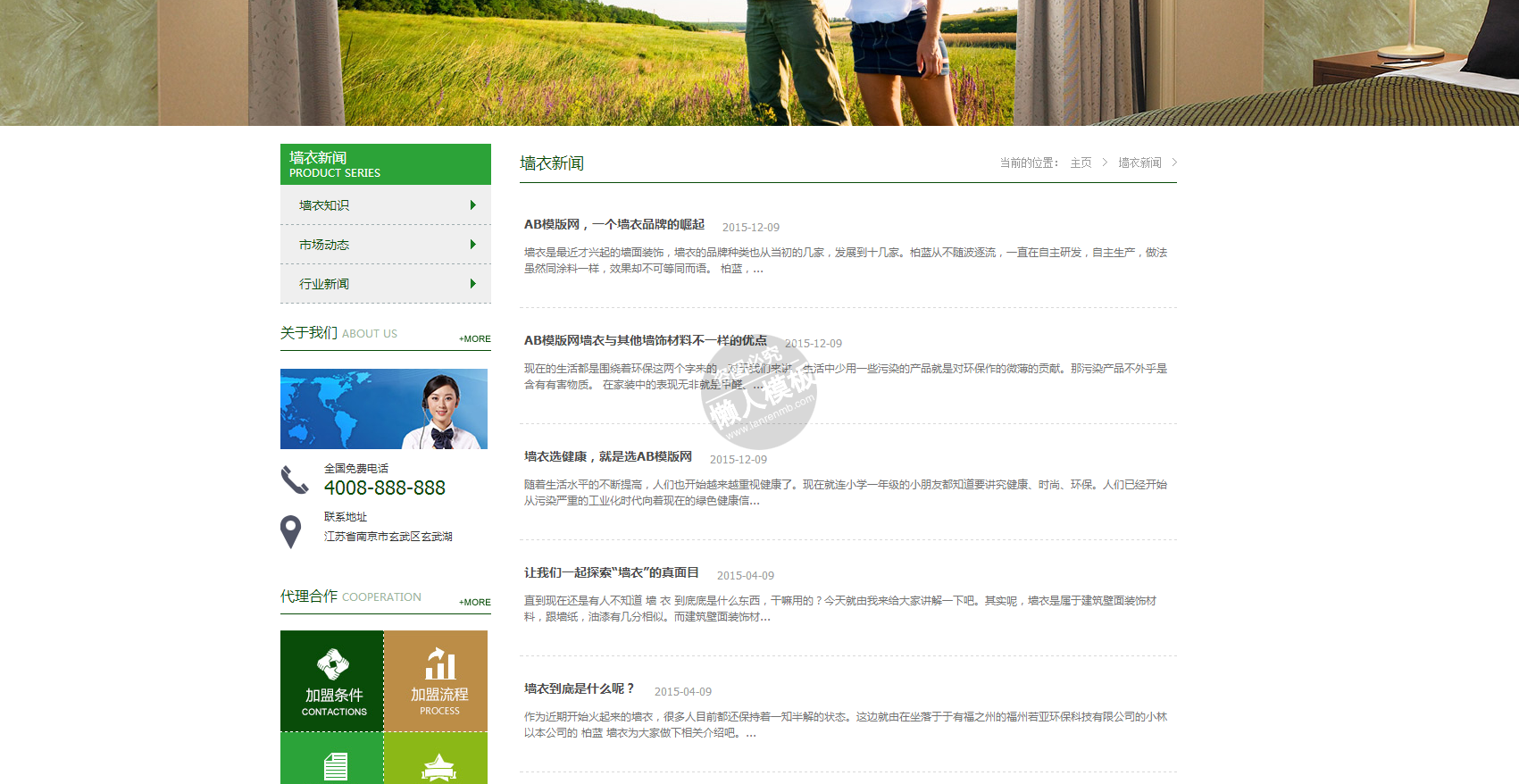Select 行业新闻 in the sidebar menu

[324, 284]
